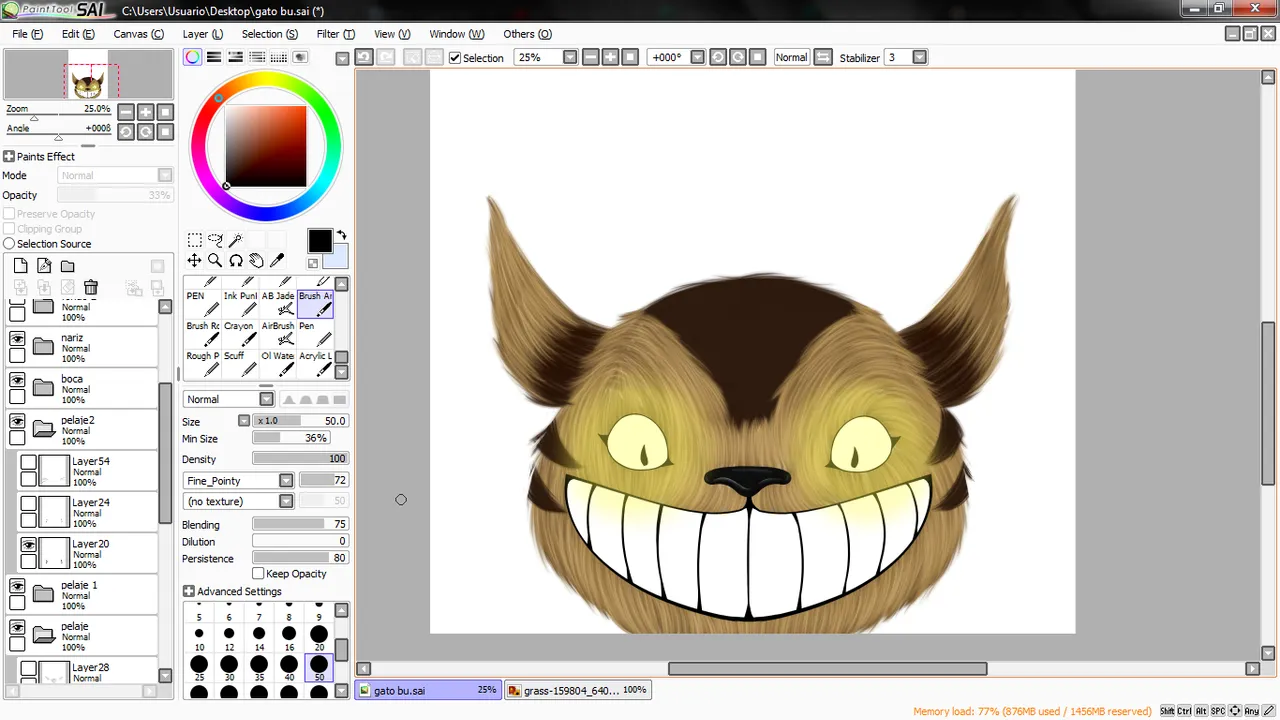Image resolution: width=1280 pixels, height=720 pixels.
Task: Open the Layer menu
Action: tap(202, 34)
